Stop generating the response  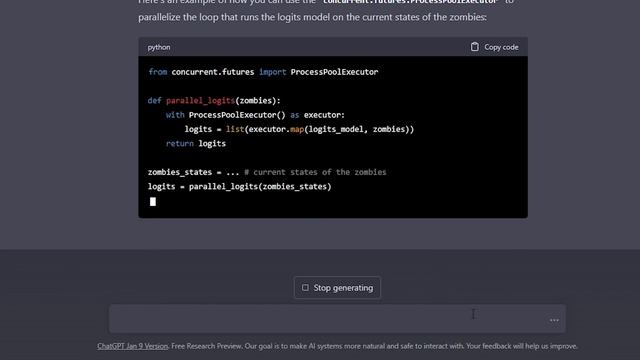coord(337,288)
